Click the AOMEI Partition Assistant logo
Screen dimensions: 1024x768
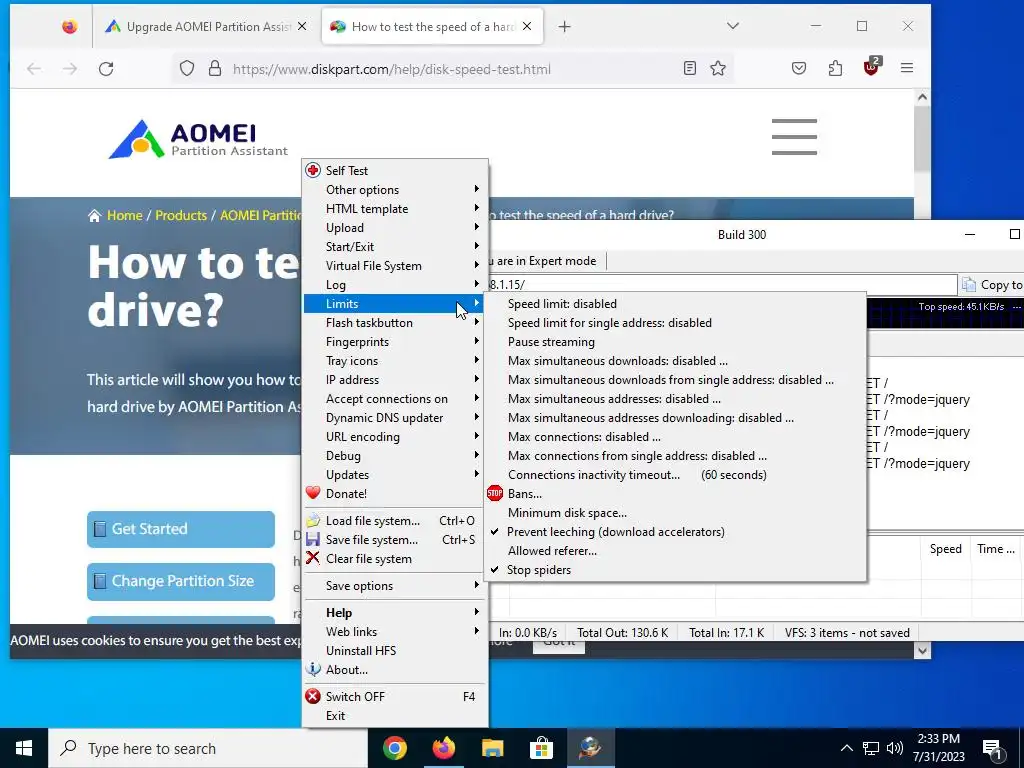199,138
